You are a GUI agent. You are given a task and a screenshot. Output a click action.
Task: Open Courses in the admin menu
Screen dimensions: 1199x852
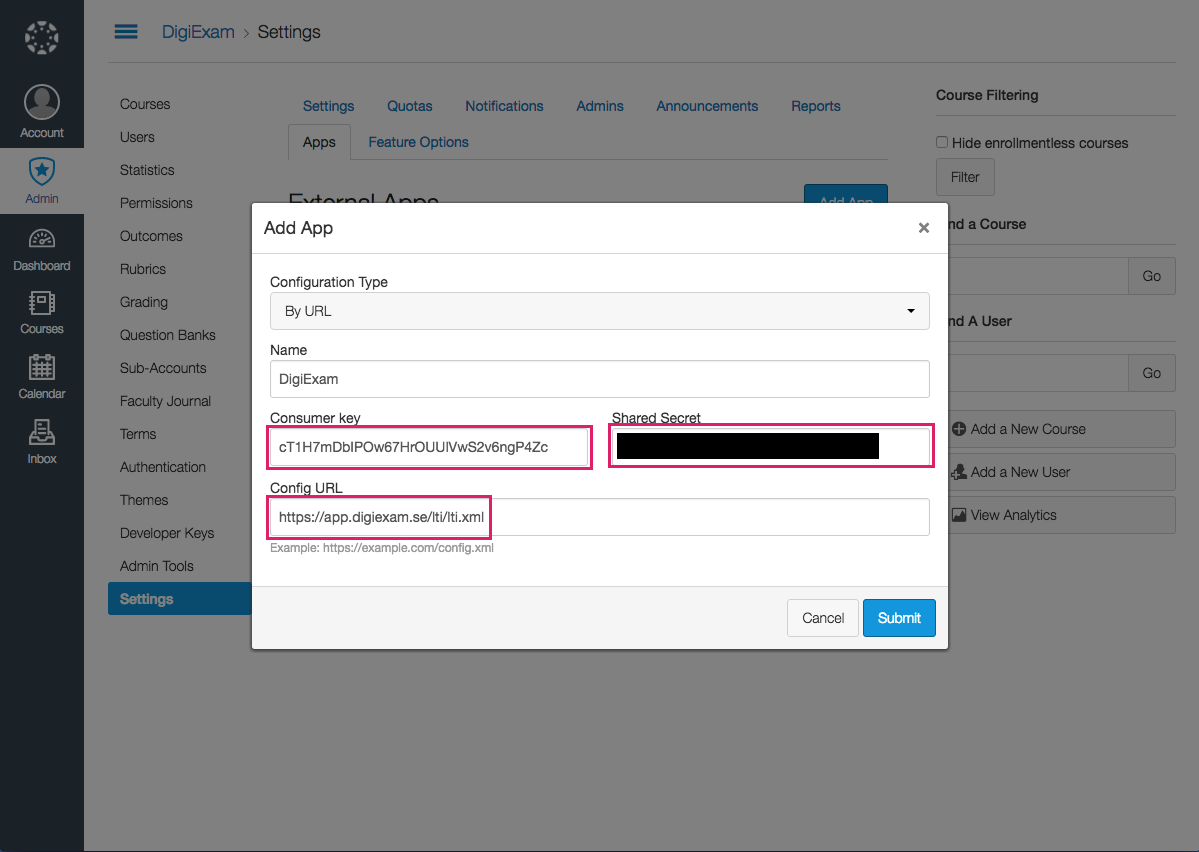tap(145, 104)
